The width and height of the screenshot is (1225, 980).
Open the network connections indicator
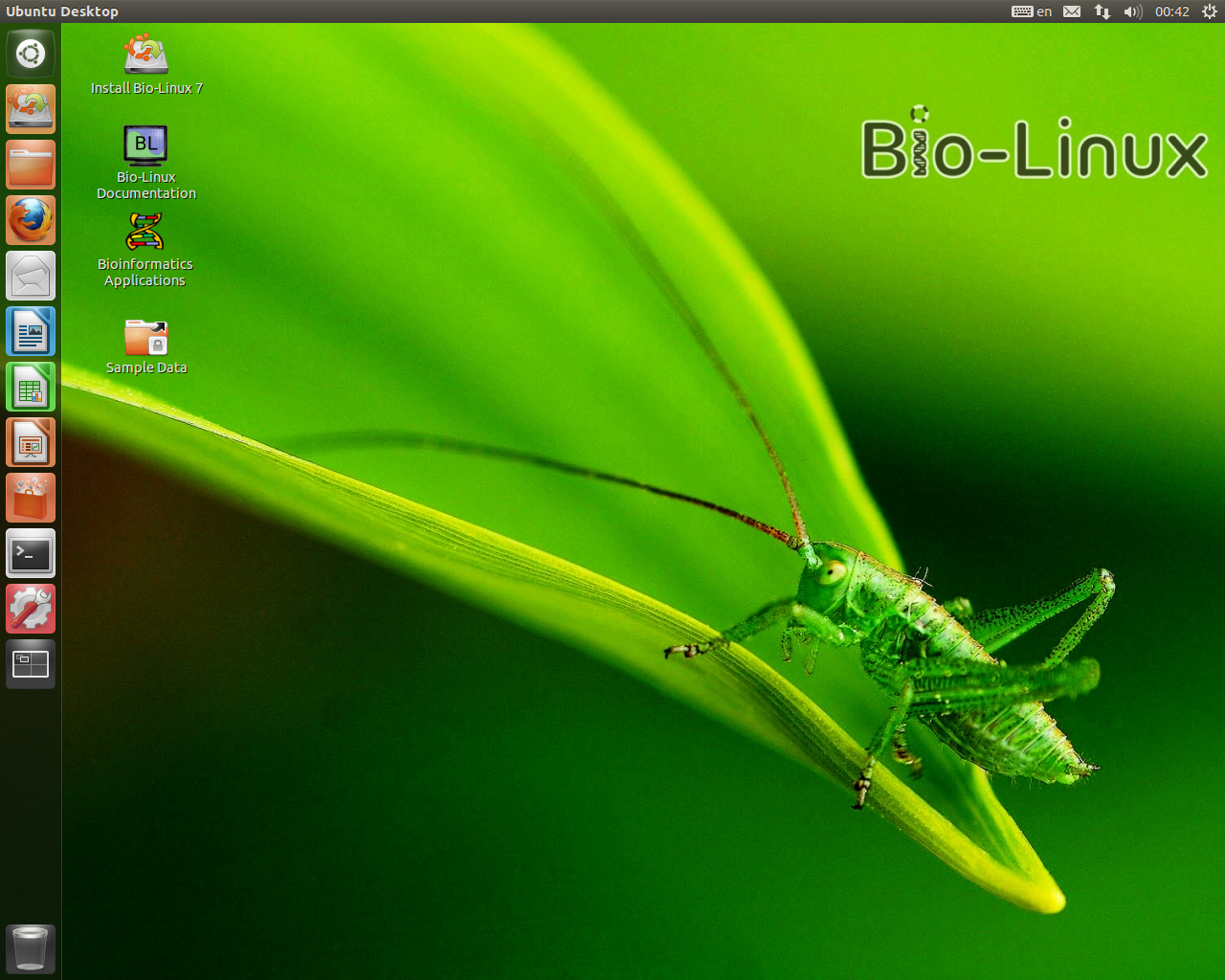pos(1102,11)
